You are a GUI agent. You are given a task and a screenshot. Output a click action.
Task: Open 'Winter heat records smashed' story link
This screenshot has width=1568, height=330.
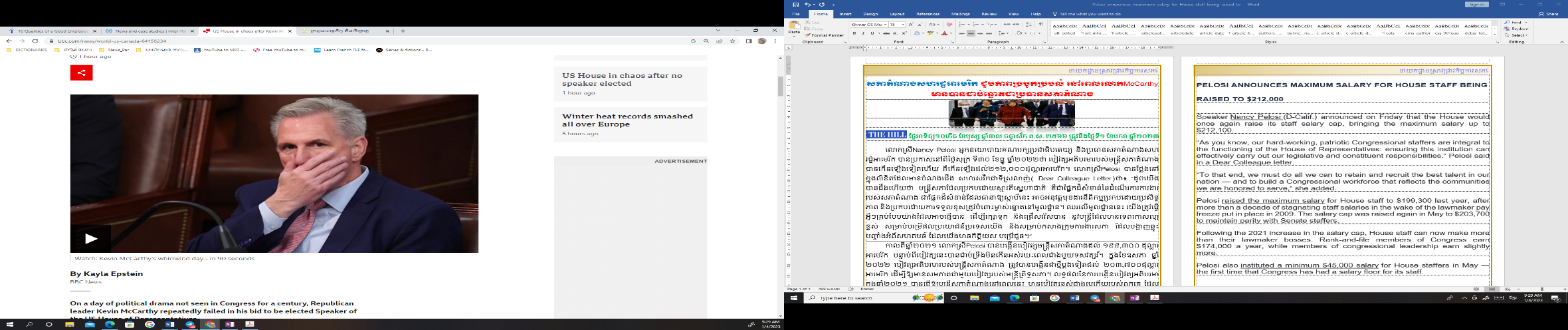627,120
